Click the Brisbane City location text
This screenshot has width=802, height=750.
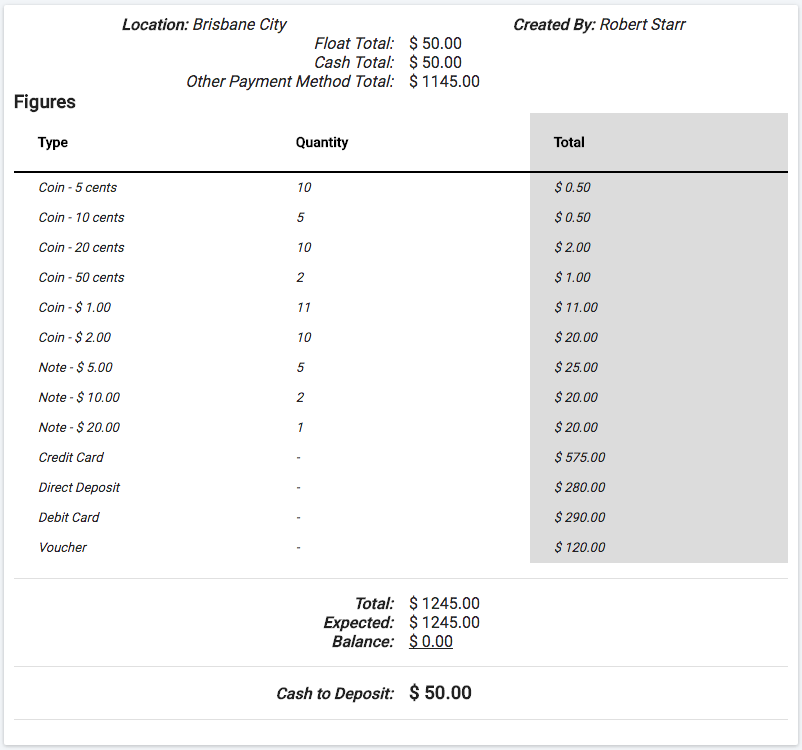coord(239,25)
